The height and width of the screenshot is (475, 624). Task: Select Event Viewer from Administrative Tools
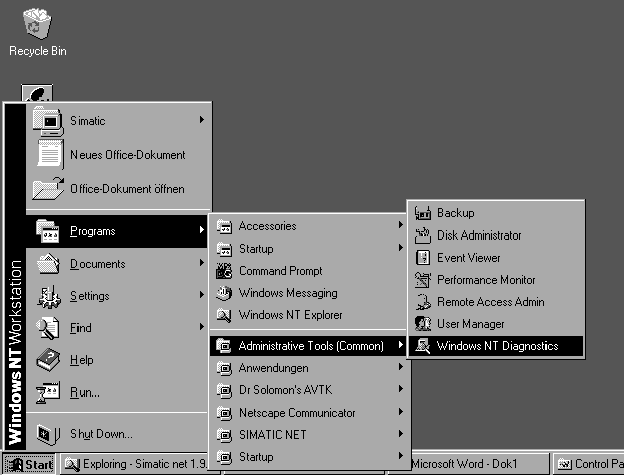pos(496,258)
